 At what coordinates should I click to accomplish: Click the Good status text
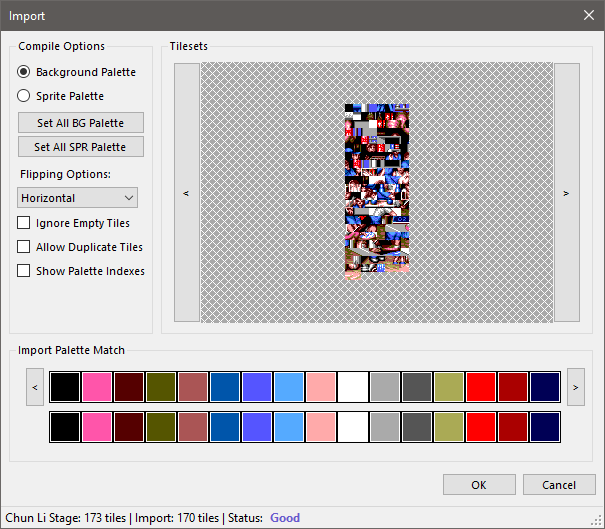coord(285,517)
